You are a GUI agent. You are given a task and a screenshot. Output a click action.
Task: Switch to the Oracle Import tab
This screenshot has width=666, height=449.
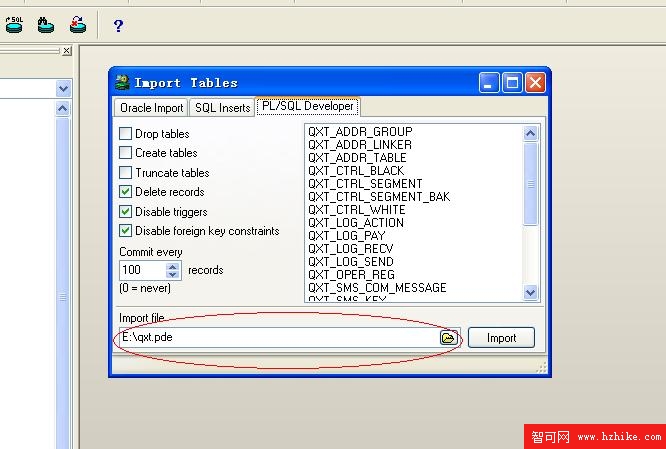pyautogui.click(x=151, y=108)
